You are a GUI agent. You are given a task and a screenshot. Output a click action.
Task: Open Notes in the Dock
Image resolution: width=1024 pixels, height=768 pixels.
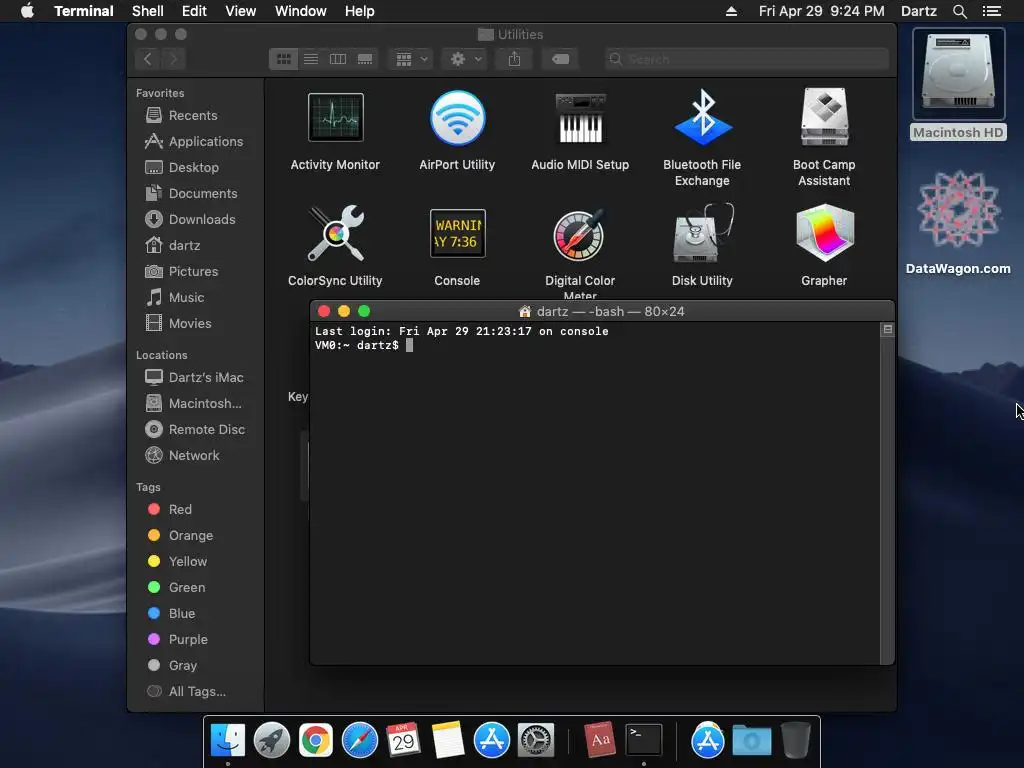(x=447, y=740)
